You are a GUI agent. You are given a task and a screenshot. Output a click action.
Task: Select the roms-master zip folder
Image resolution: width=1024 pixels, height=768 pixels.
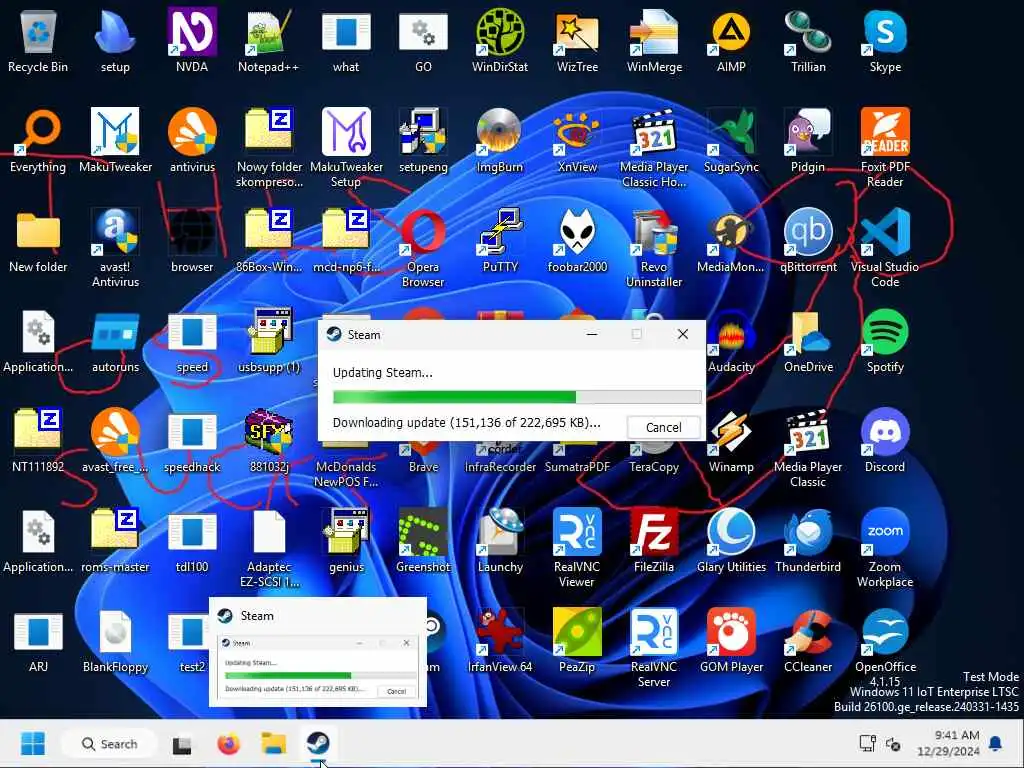pyautogui.click(x=115, y=541)
